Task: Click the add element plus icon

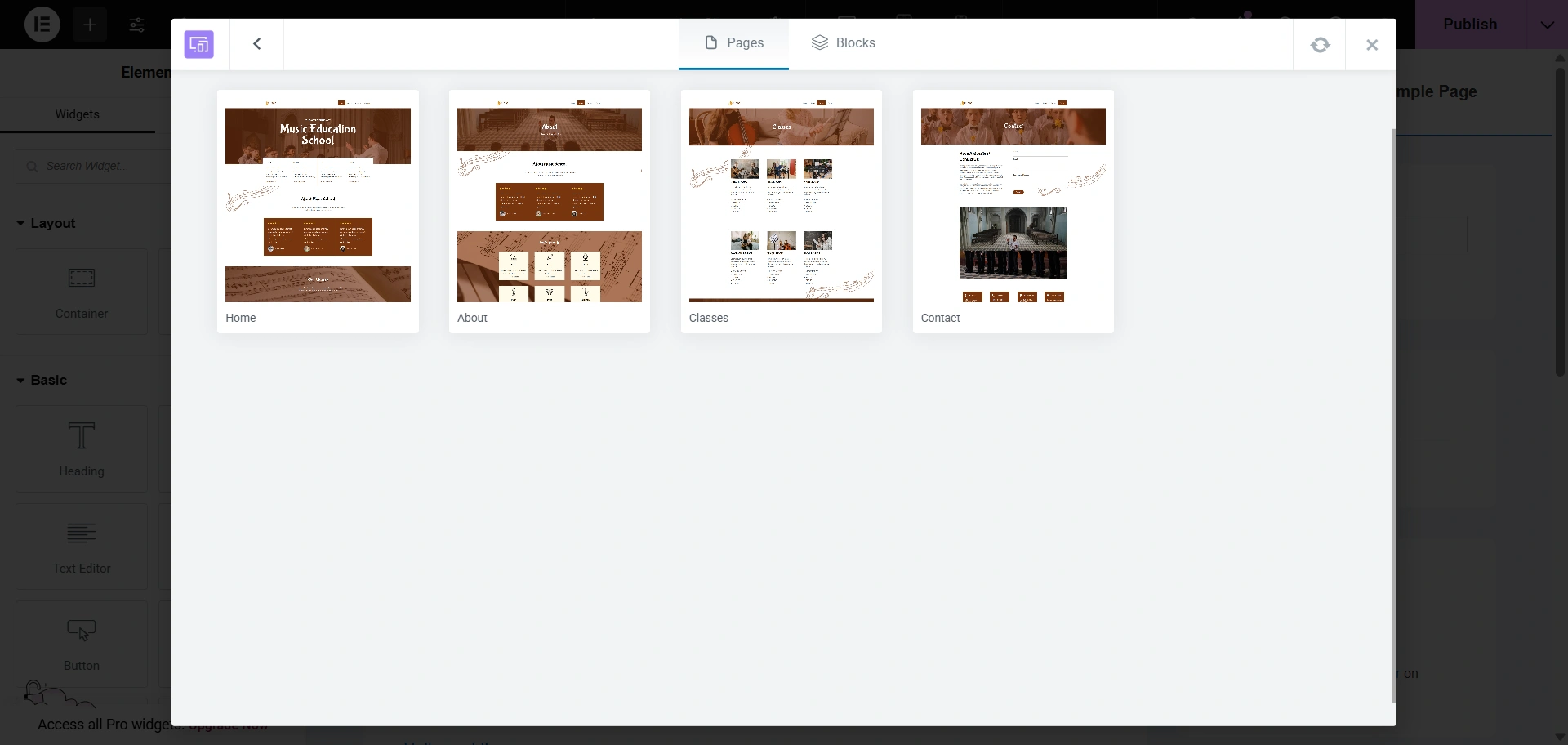Action: 90,25
